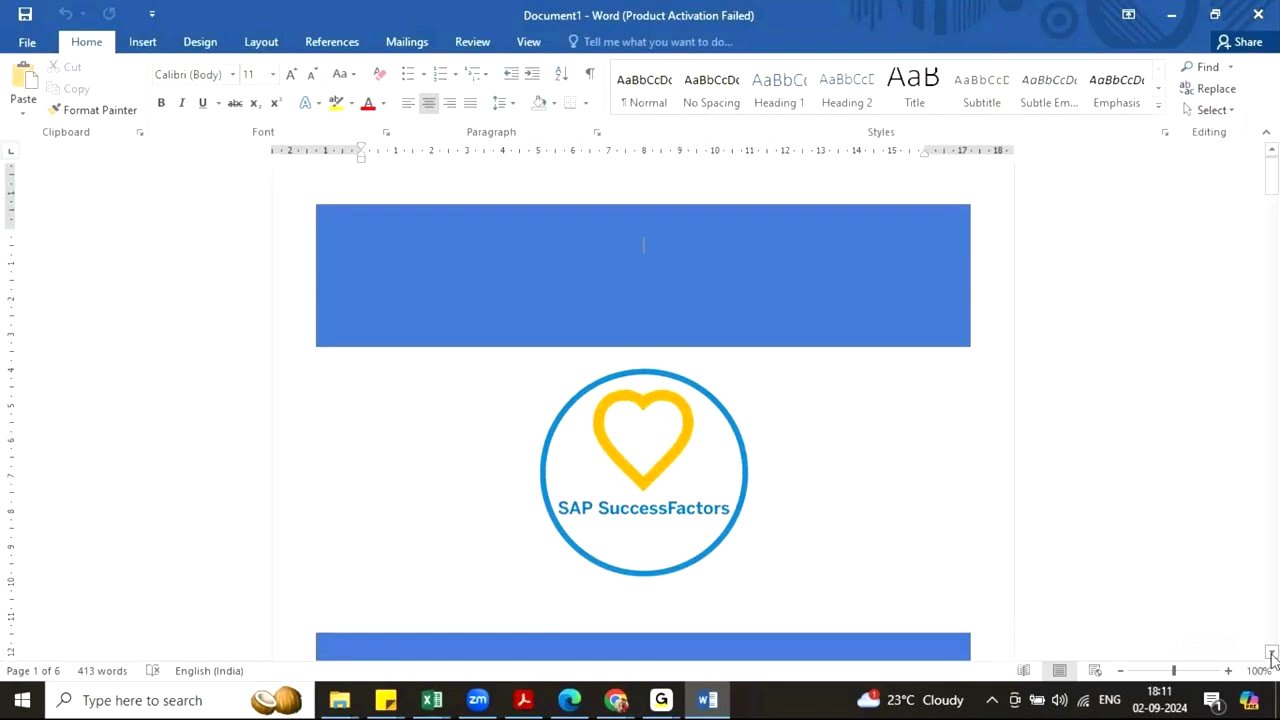
Task: Switch to Web Layout view
Action: 1095,671
